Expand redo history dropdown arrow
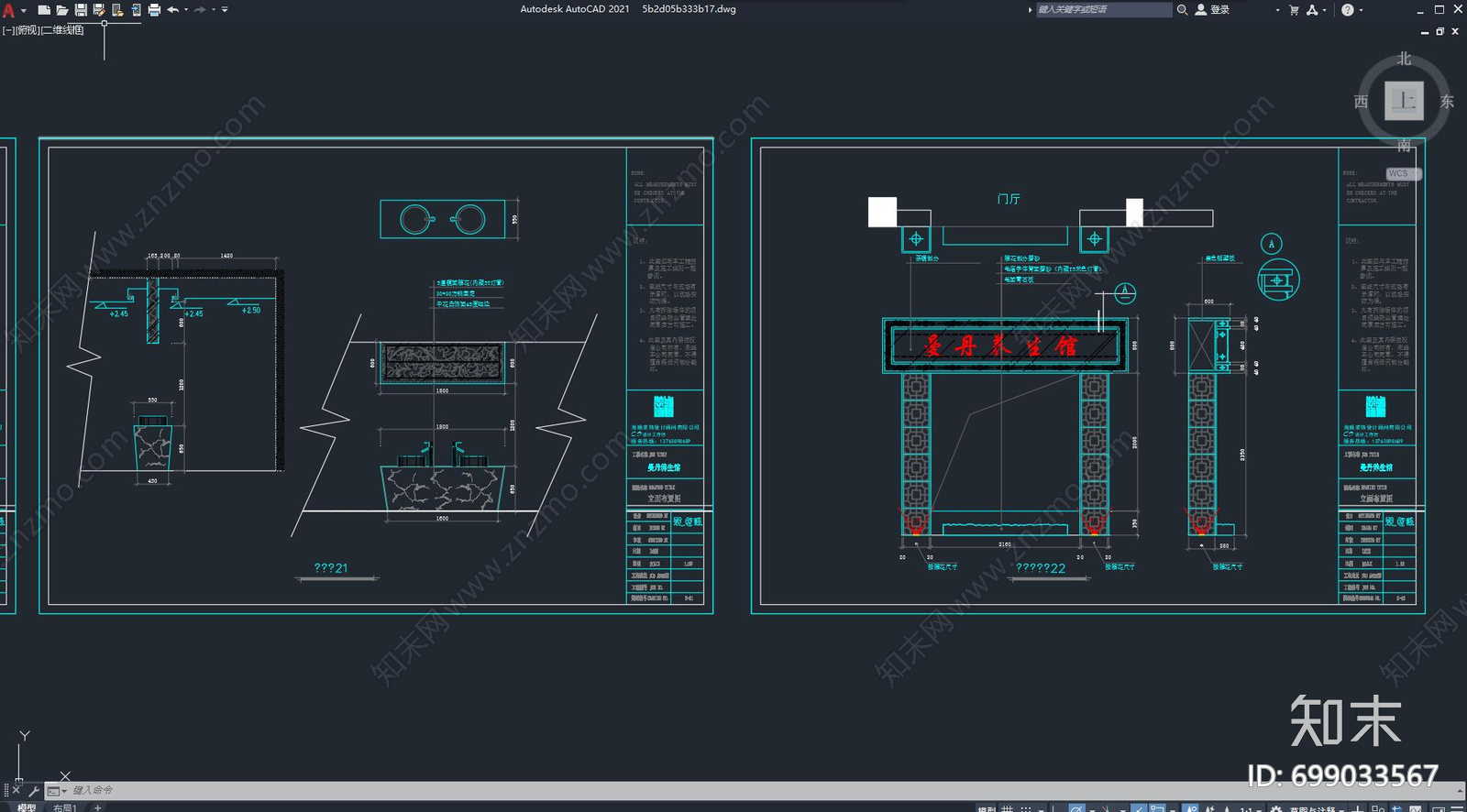 214,10
